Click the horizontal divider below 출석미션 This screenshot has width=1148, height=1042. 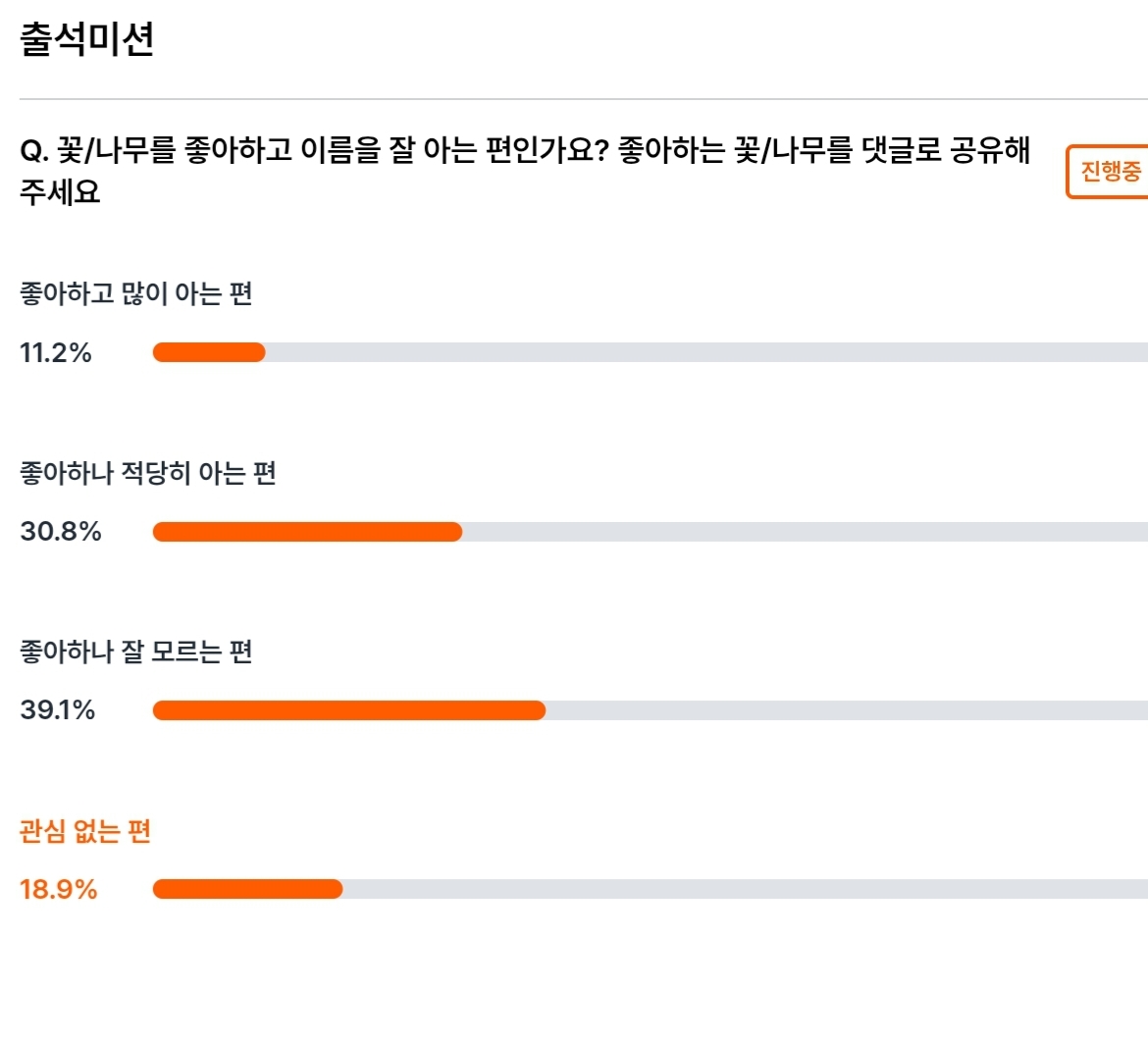point(584,99)
